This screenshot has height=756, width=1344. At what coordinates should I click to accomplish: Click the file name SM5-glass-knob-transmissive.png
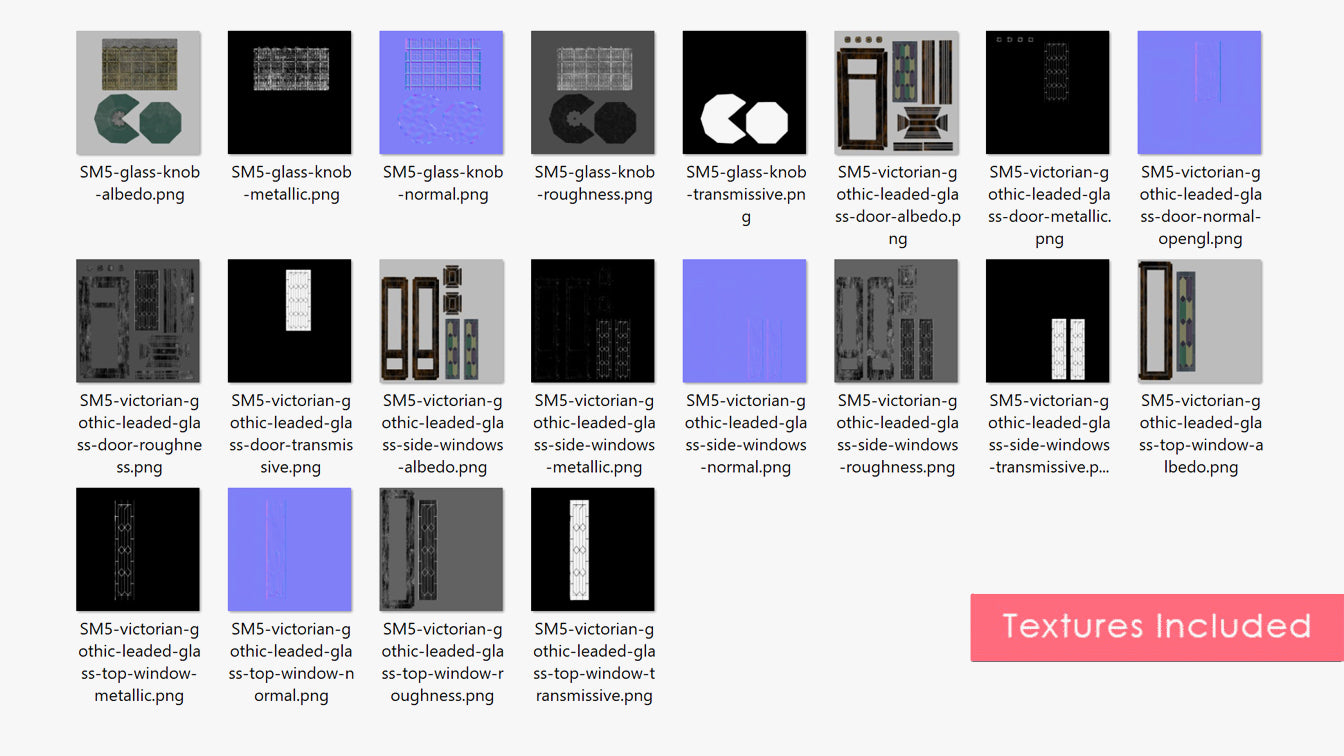pyautogui.click(x=746, y=194)
